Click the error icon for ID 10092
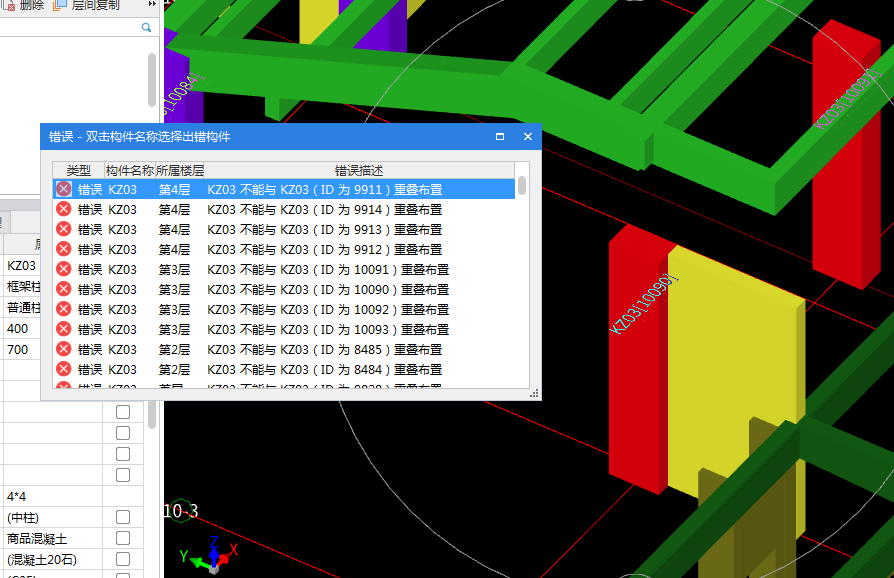 [64, 309]
